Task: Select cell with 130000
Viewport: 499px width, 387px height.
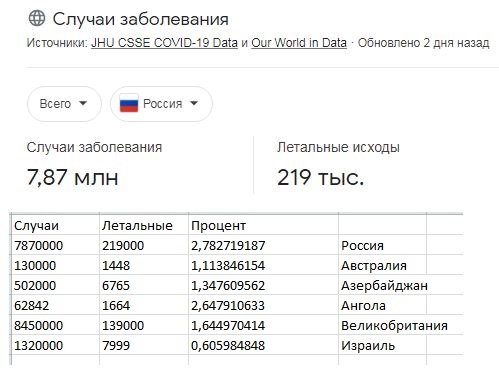Action: 55,265
